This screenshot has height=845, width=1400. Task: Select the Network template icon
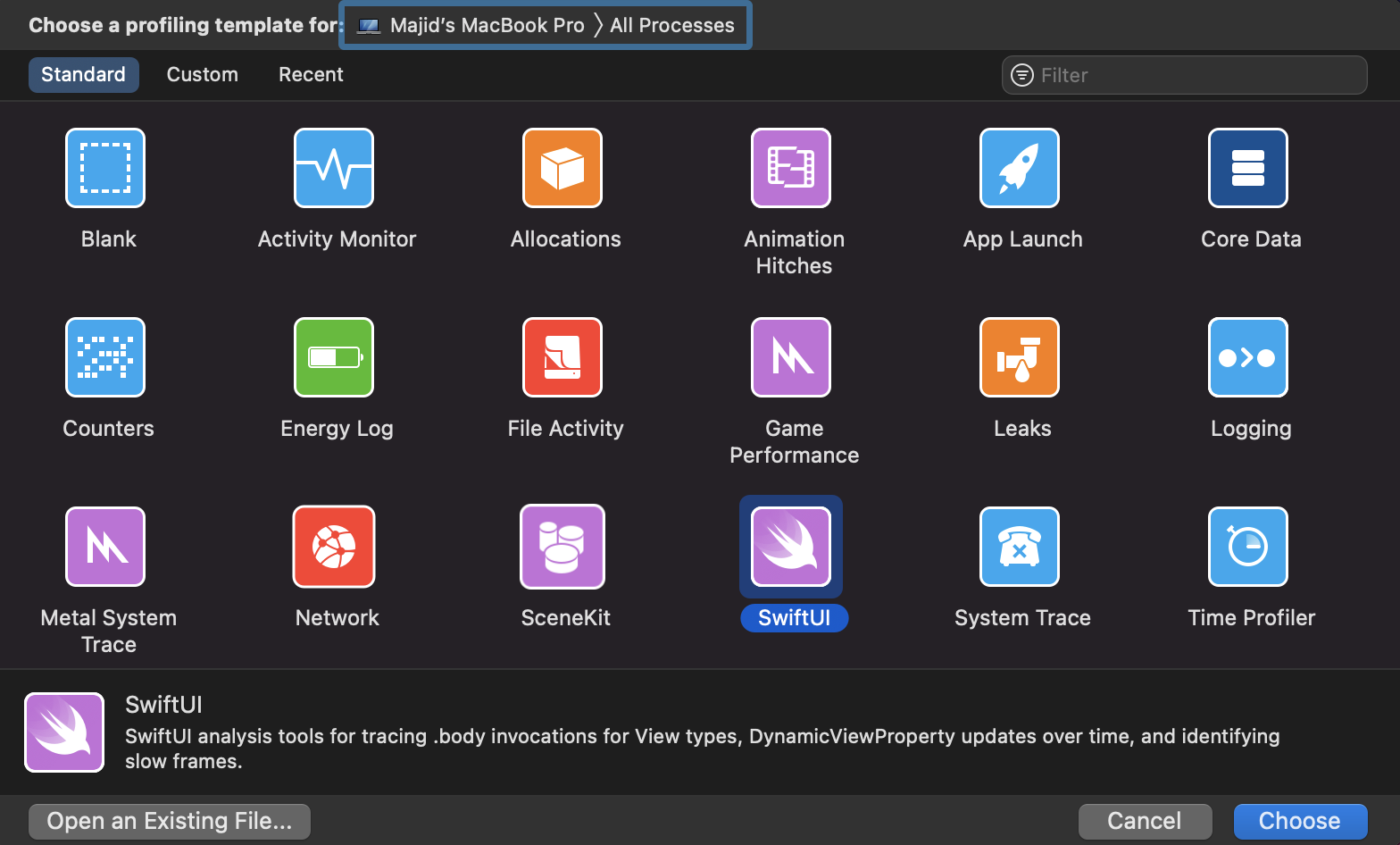coord(334,547)
